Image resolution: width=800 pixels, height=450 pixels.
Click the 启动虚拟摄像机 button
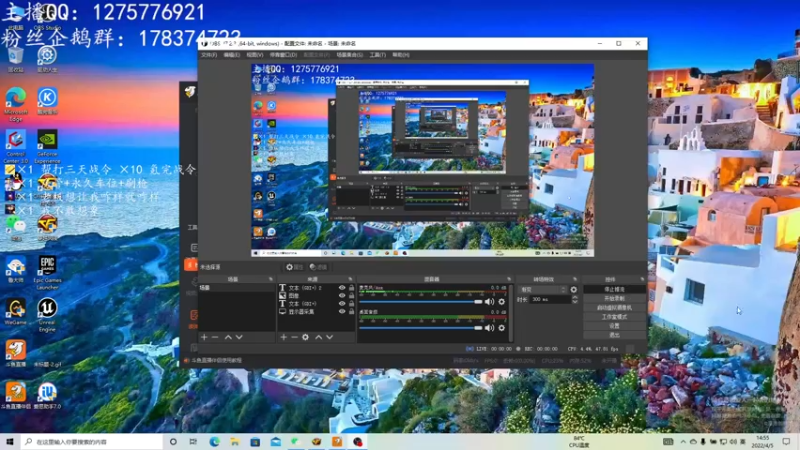tap(614, 308)
